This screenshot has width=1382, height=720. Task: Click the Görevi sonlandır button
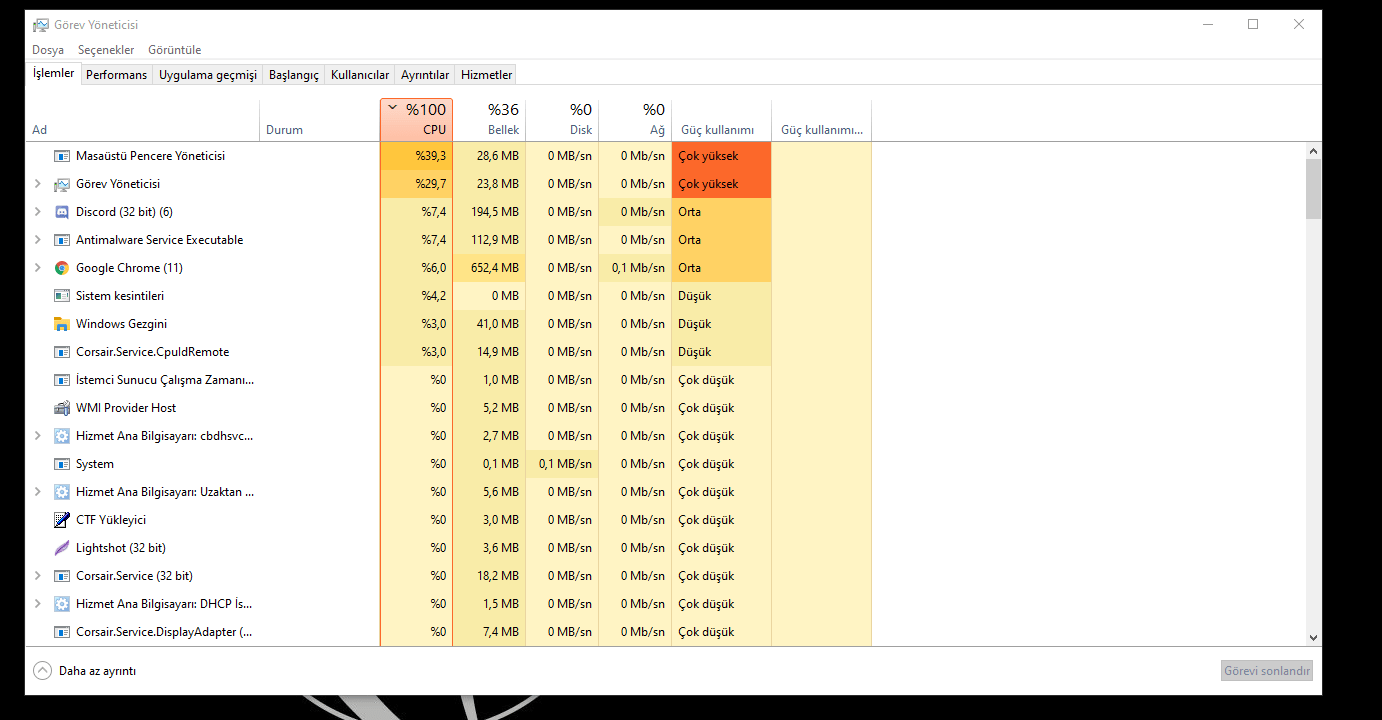pyautogui.click(x=1267, y=671)
